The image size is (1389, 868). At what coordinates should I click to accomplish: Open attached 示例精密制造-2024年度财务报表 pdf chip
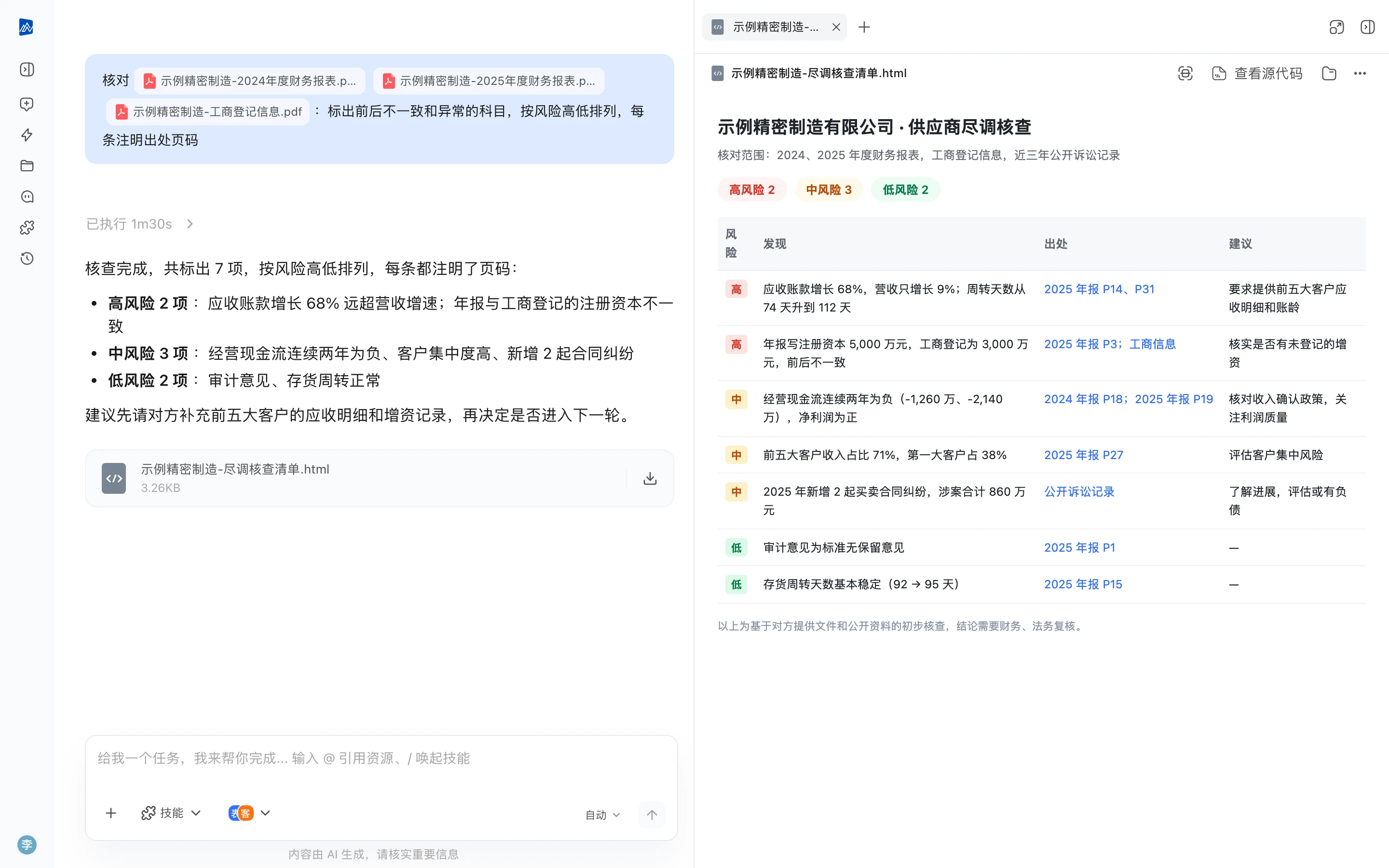coord(250,81)
